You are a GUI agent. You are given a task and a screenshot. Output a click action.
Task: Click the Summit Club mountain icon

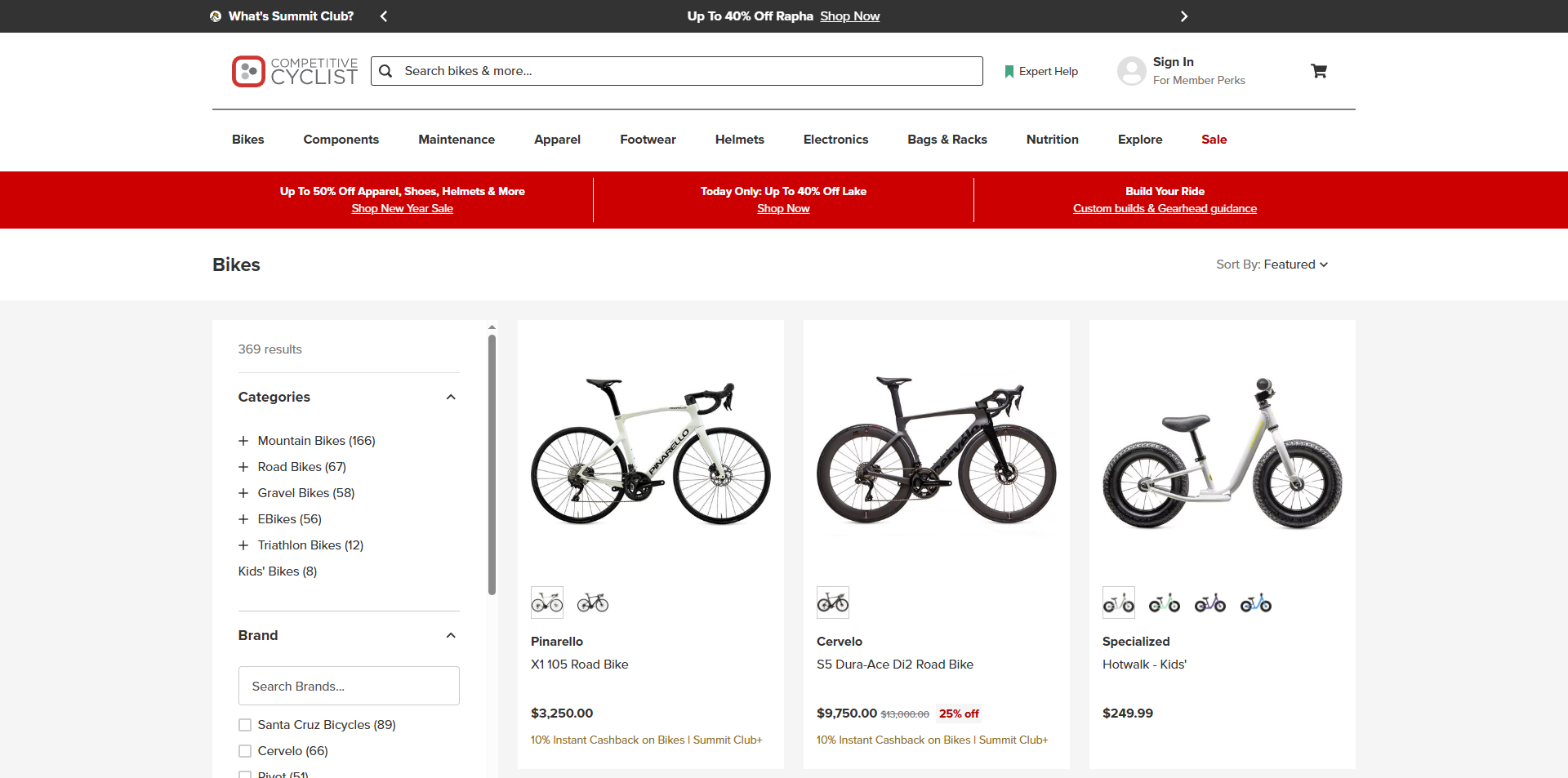216,16
